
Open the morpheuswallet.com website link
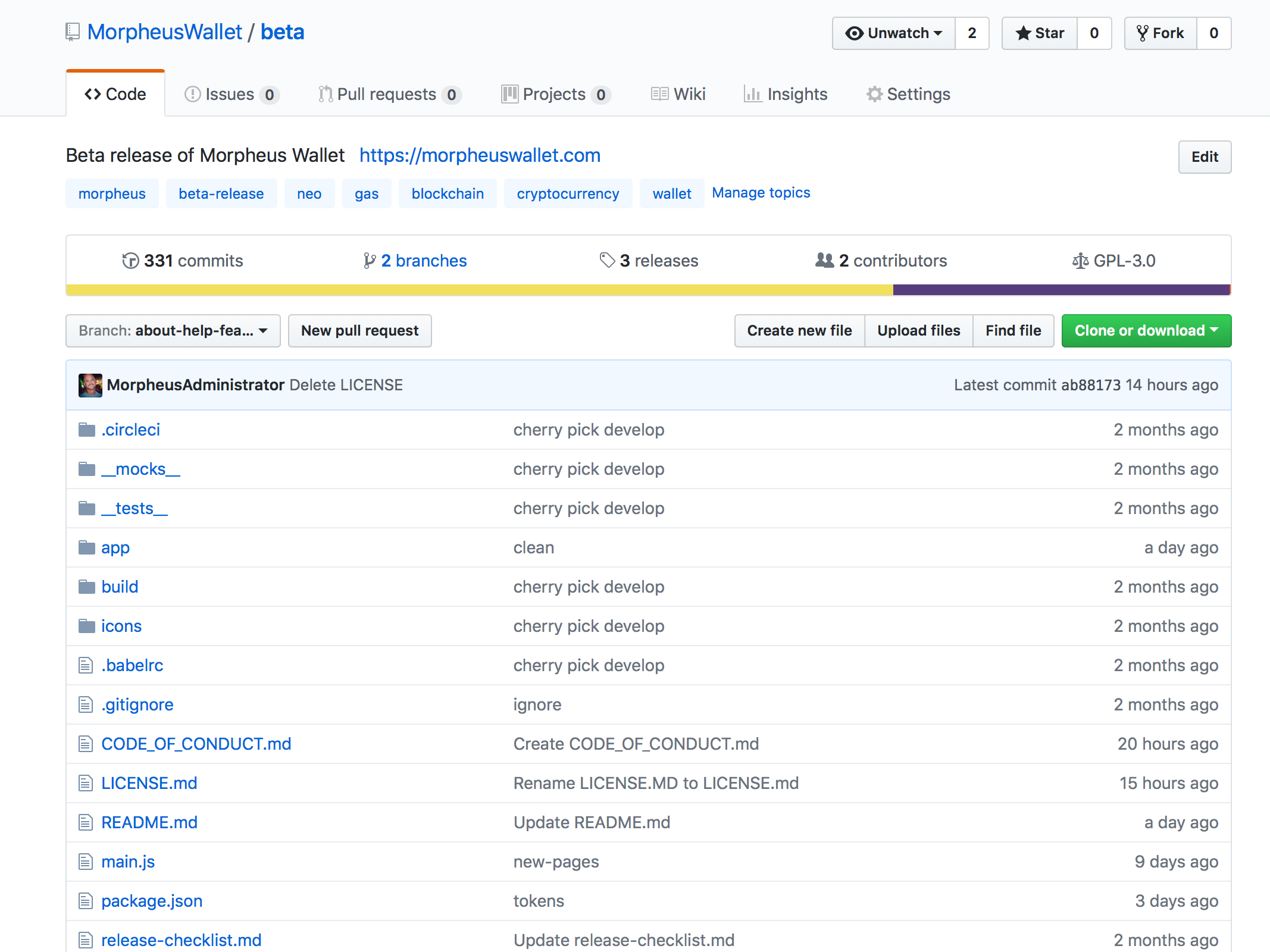[480, 155]
